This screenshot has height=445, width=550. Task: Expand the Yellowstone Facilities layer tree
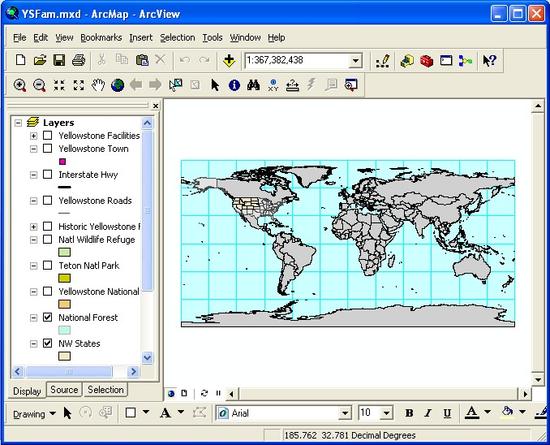pos(33,136)
